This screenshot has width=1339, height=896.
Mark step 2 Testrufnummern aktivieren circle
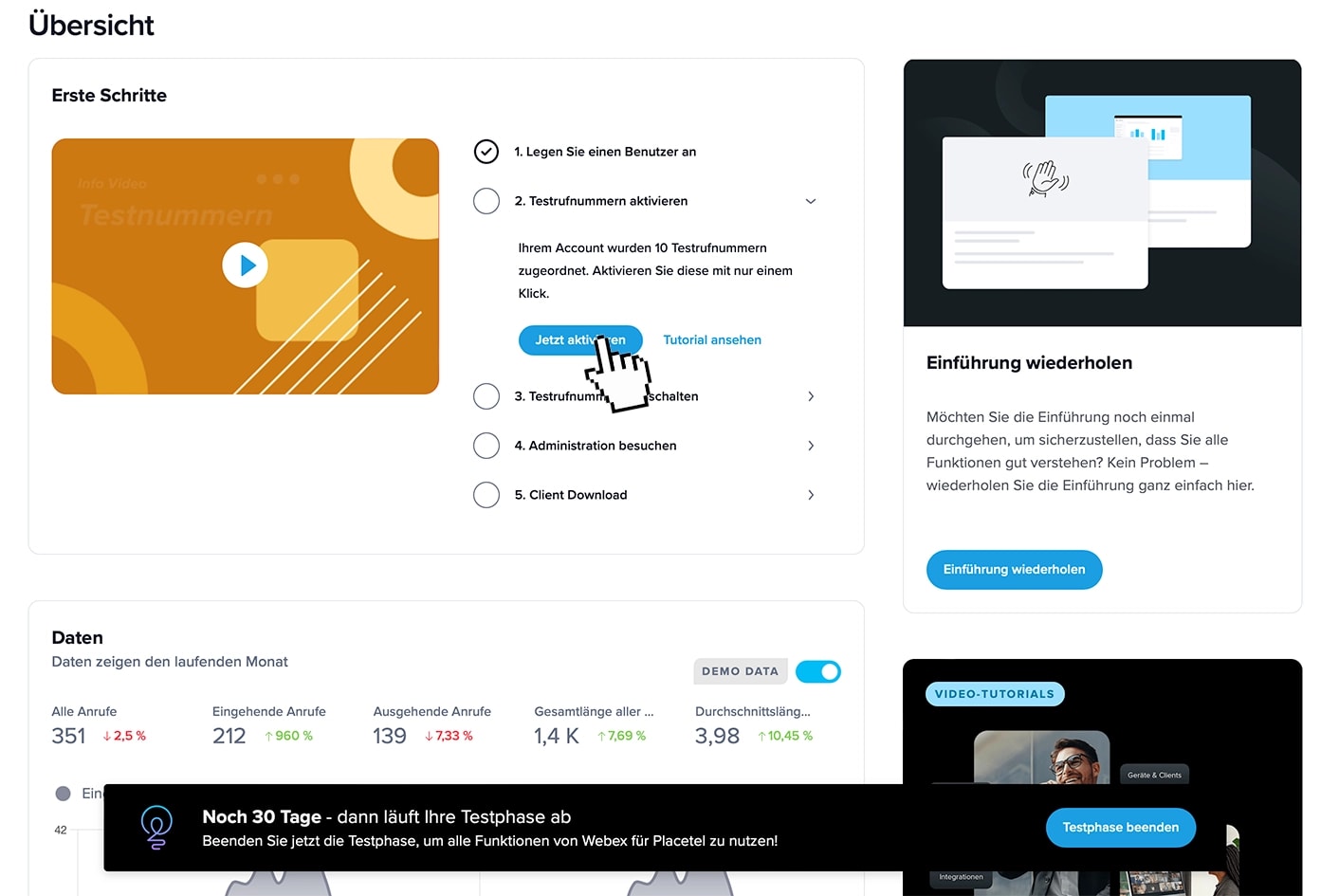[x=486, y=201]
